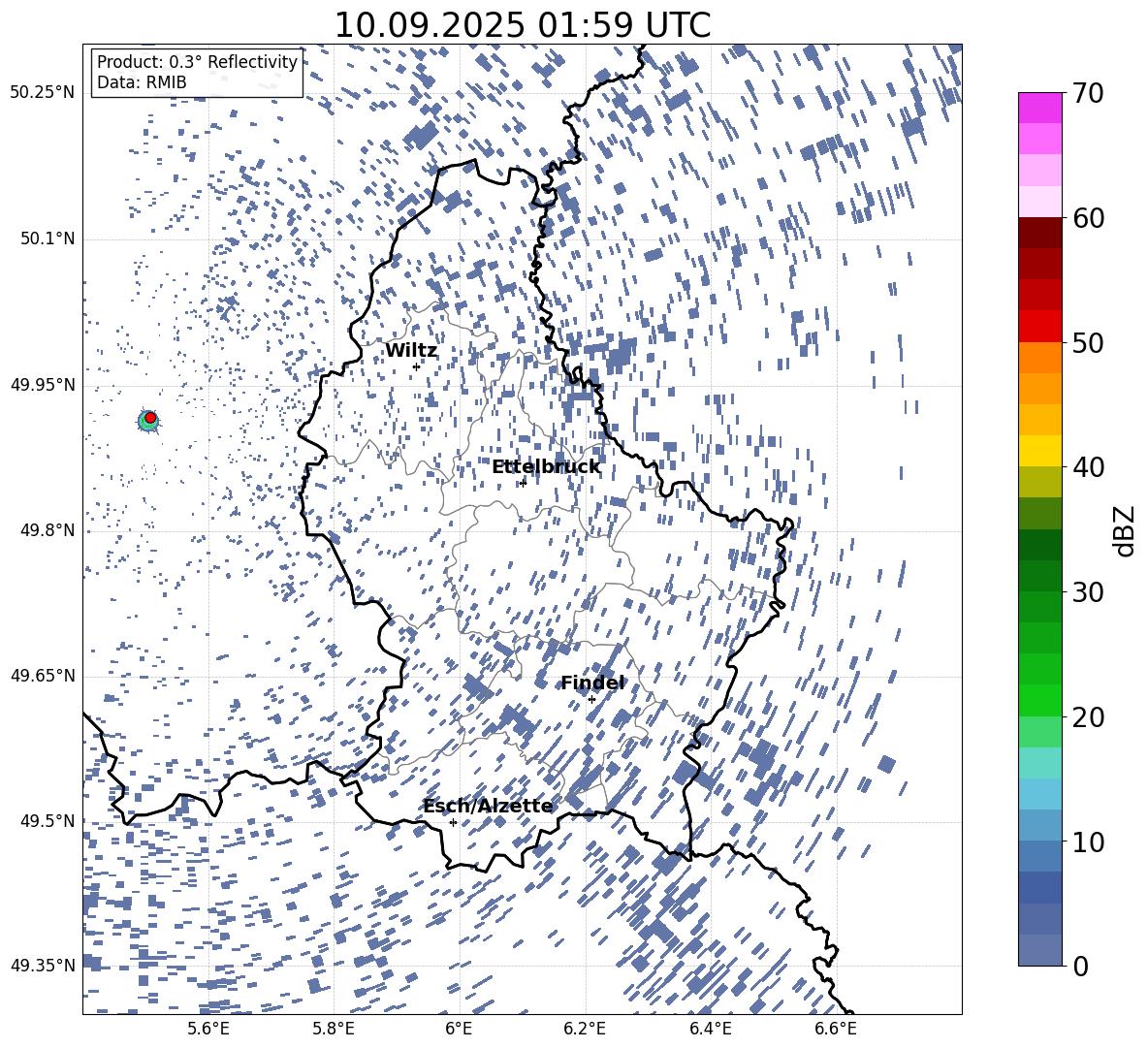Click the orange colorbar swatch below 50

[x=1039, y=358]
